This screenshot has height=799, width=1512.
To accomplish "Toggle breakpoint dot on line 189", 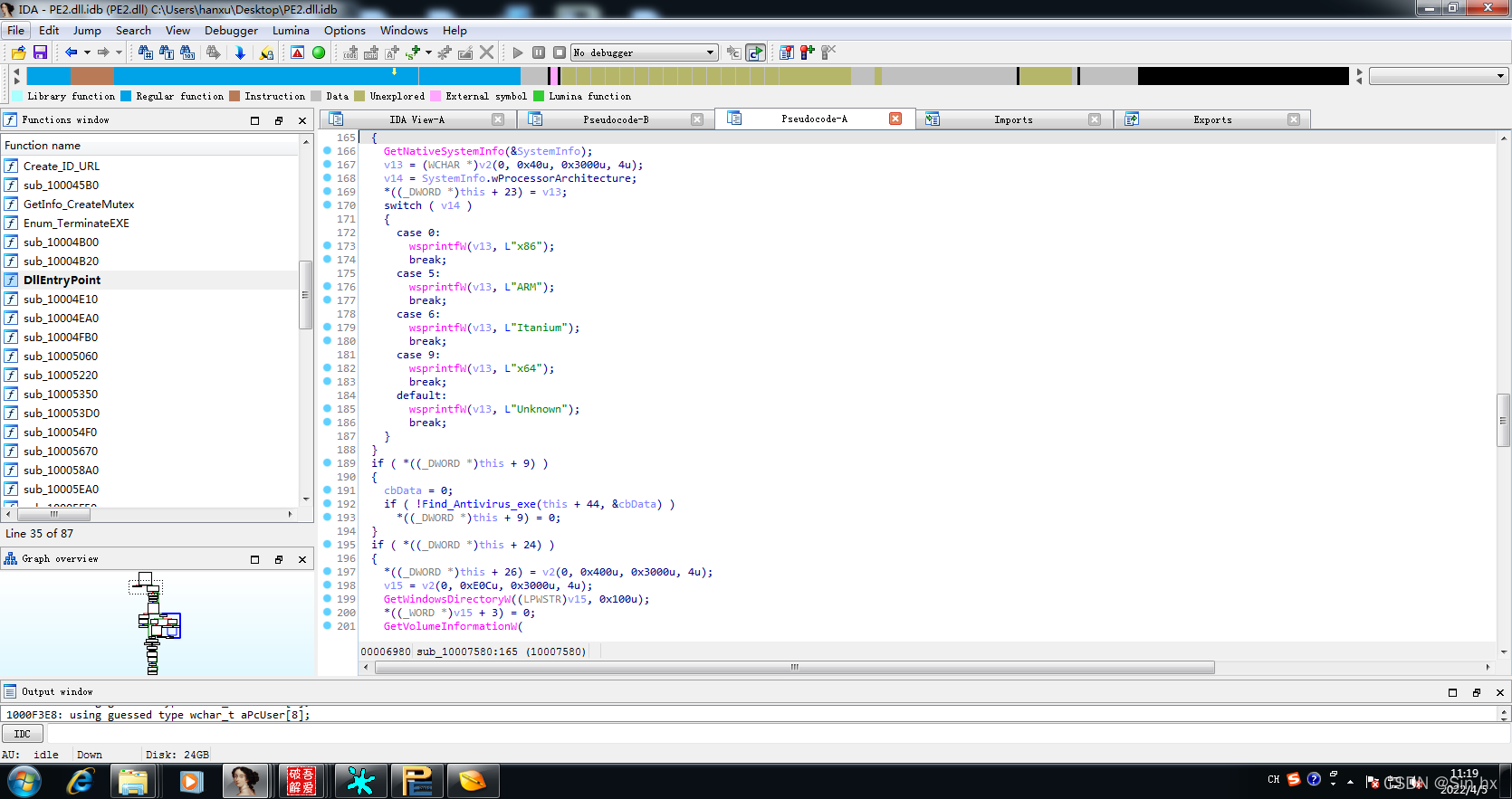I will click(327, 463).
